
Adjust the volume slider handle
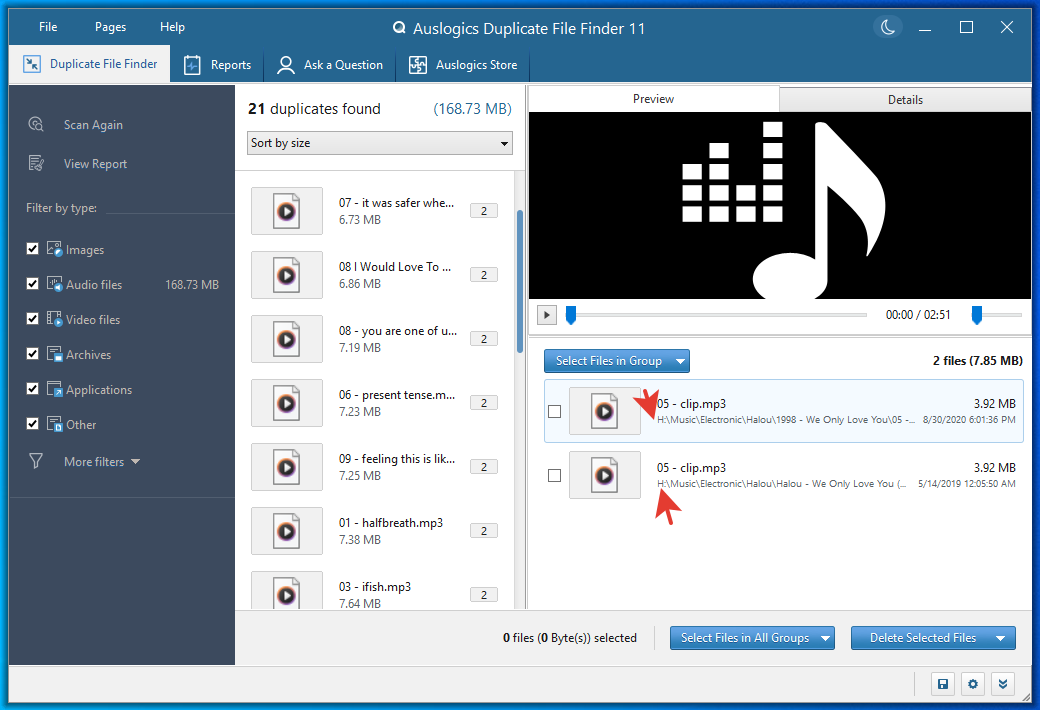point(976,315)
